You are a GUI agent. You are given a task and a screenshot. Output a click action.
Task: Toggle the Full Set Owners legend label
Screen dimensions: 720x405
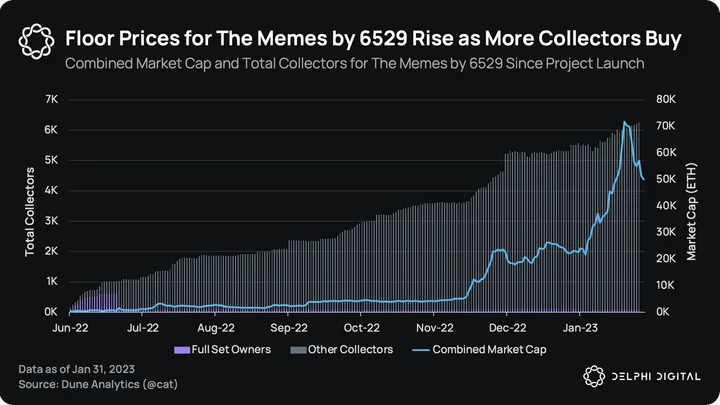pos(231,349)
